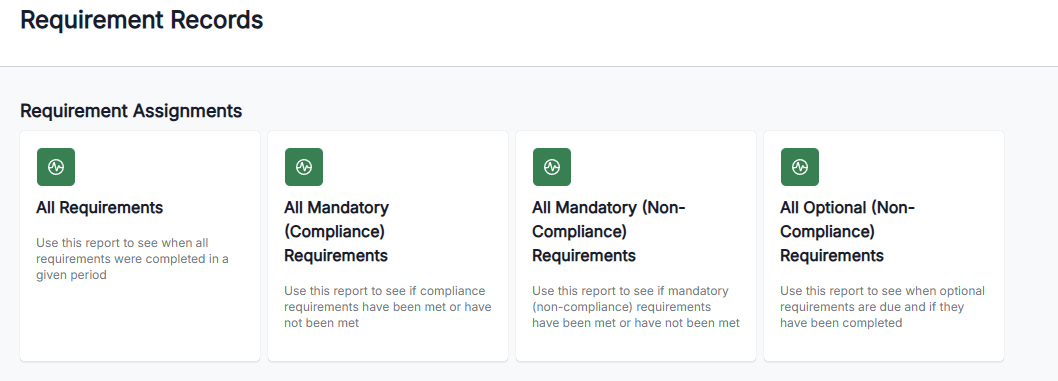Viewport: 1058px width, 381px height.
Task: Click the All Mandatory (Compliance) Requirements icon
Action: [304, 167]
